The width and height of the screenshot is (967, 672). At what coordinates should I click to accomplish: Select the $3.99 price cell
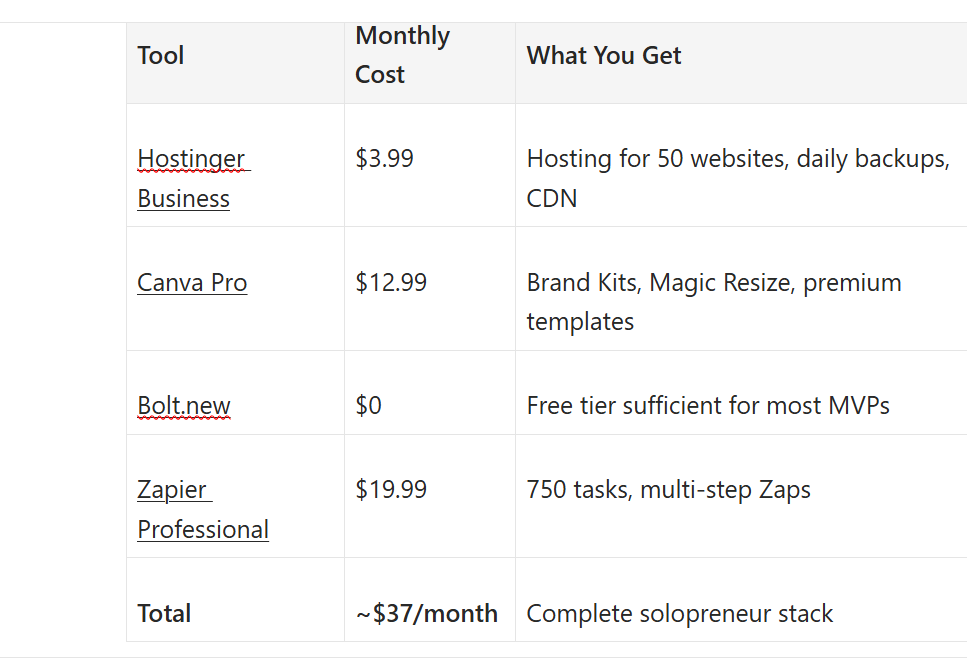click(384, 159)
